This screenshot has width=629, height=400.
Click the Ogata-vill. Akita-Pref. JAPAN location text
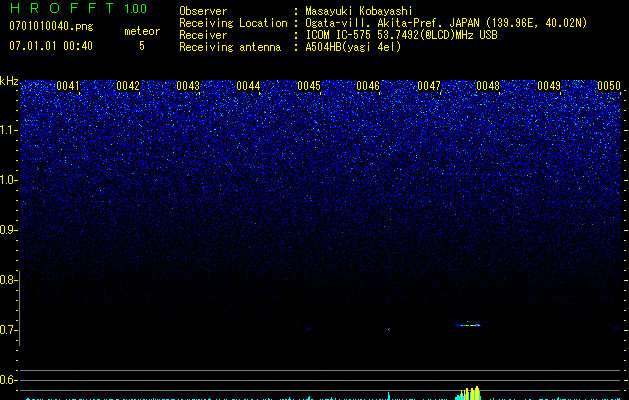pyautogui.click(x=446, y=23)
